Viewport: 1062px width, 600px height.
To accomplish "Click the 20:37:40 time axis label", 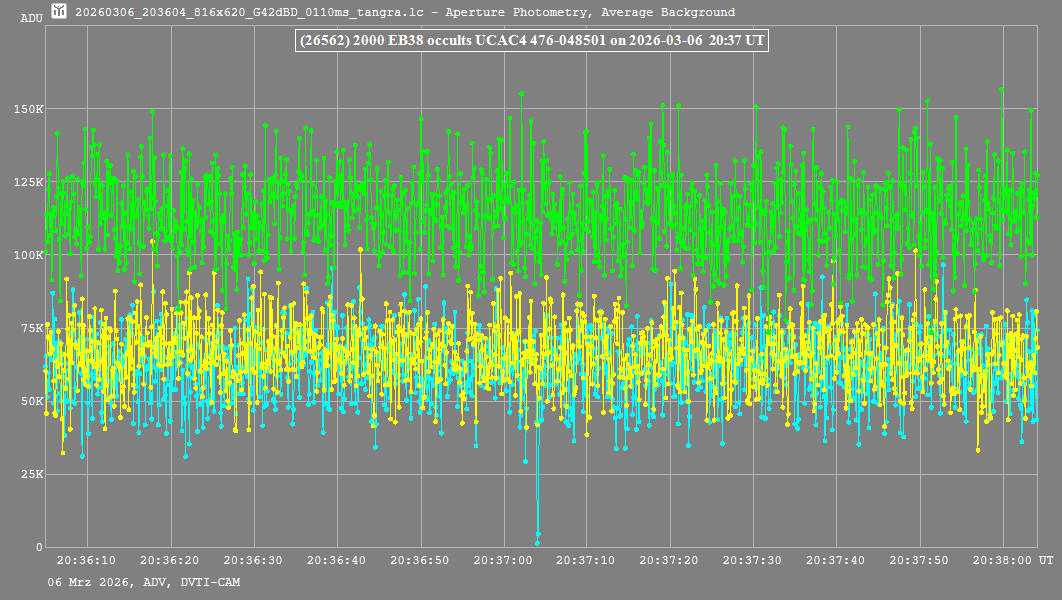I will (x=836, y=561).
